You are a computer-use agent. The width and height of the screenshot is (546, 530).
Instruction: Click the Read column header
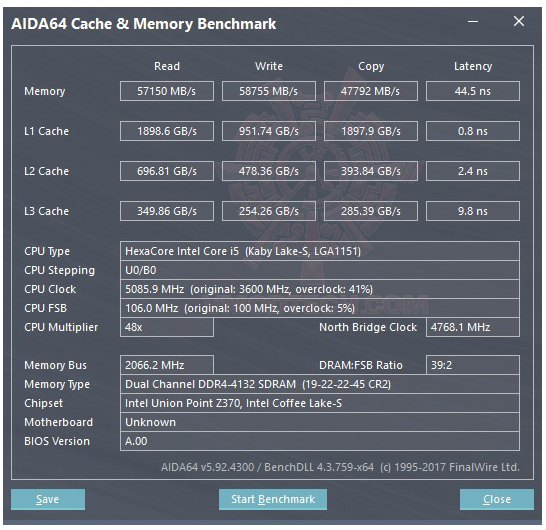[x=167, y=66]
